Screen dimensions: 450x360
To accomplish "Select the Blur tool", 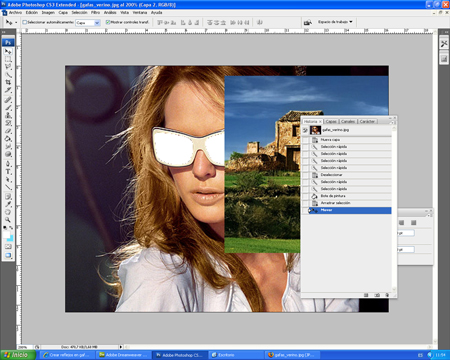I will pyautogui.click(x=8, y=146).
